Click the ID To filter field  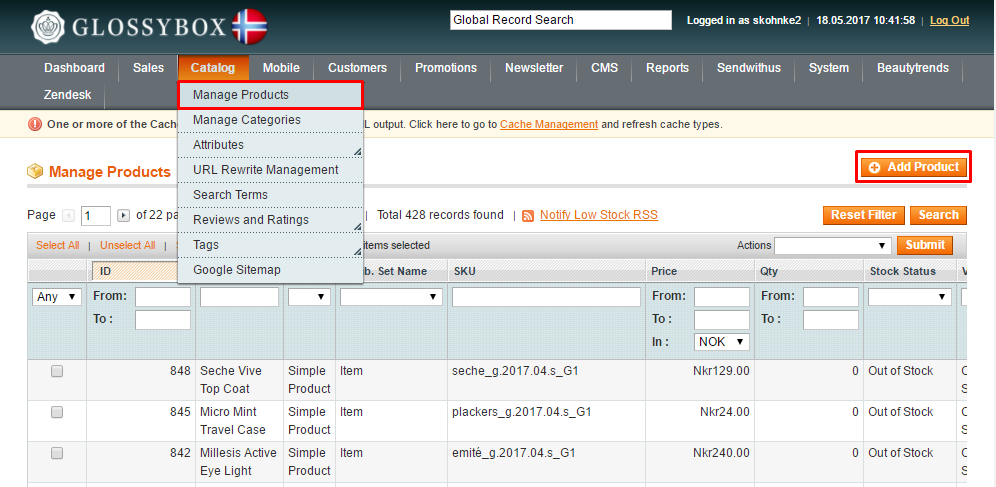click(x=163, y=320)
